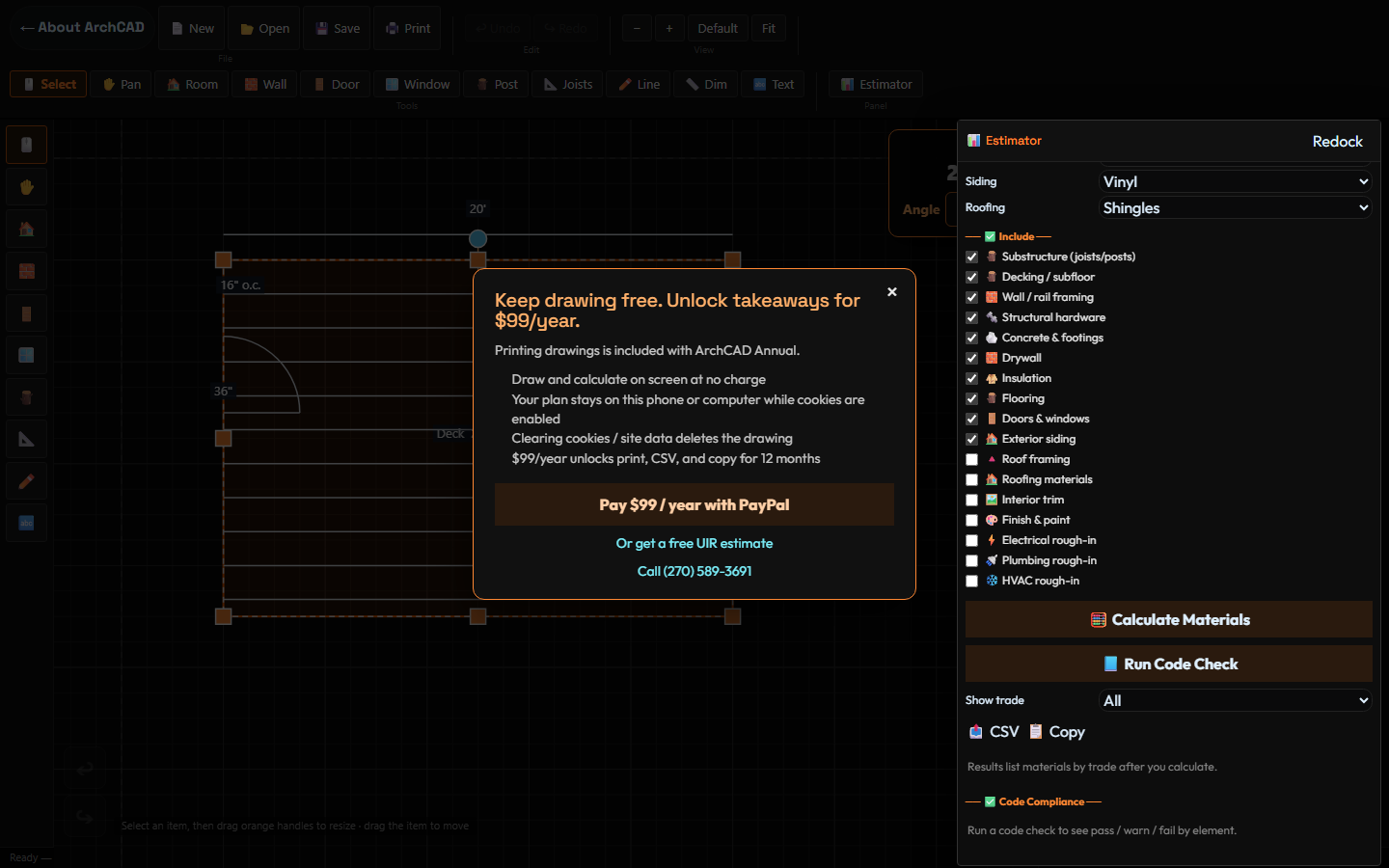Check Roofing materials
The image size is (1389, 868).
(972, 479)
